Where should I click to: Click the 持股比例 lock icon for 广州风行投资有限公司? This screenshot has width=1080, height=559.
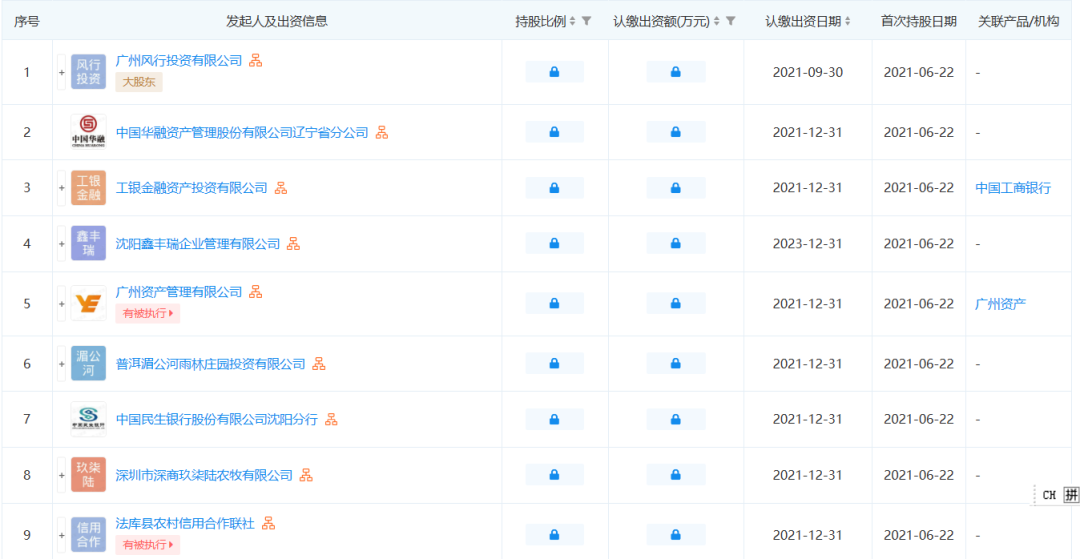(554, 72)
